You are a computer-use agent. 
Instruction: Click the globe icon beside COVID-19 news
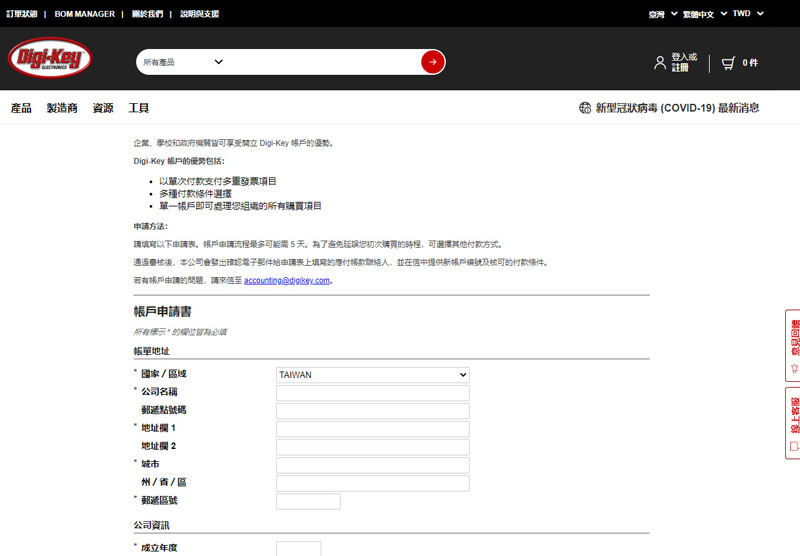[x=585, y=108]
